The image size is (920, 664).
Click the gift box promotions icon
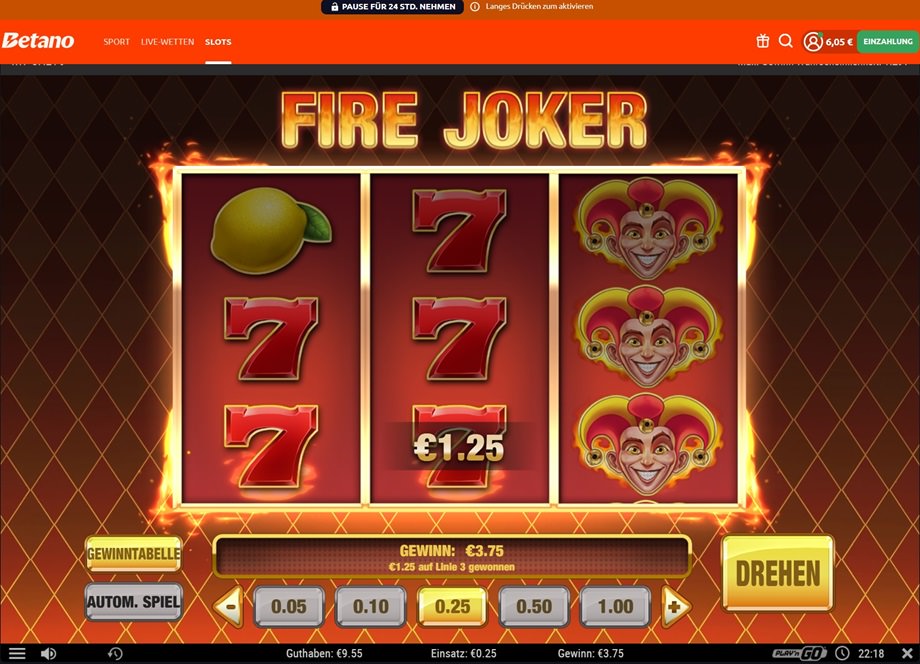[x=762, y=41]
